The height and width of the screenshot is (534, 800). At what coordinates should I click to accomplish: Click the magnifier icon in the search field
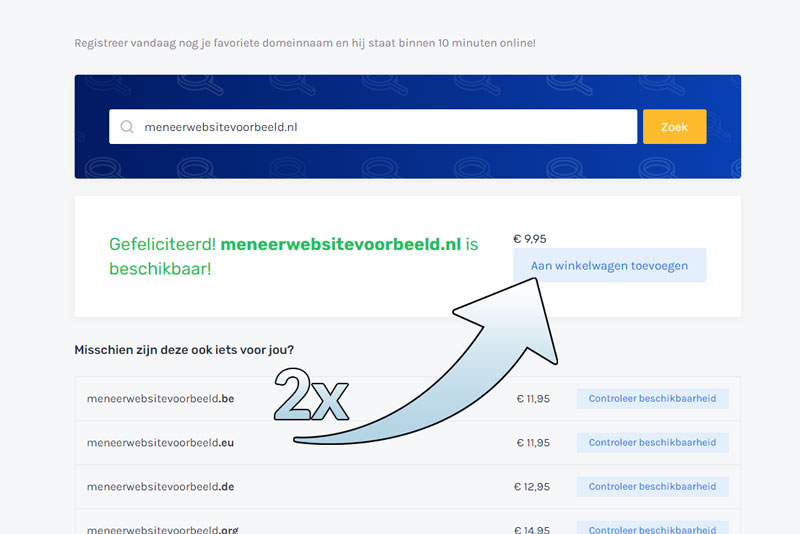coord(127,127)
